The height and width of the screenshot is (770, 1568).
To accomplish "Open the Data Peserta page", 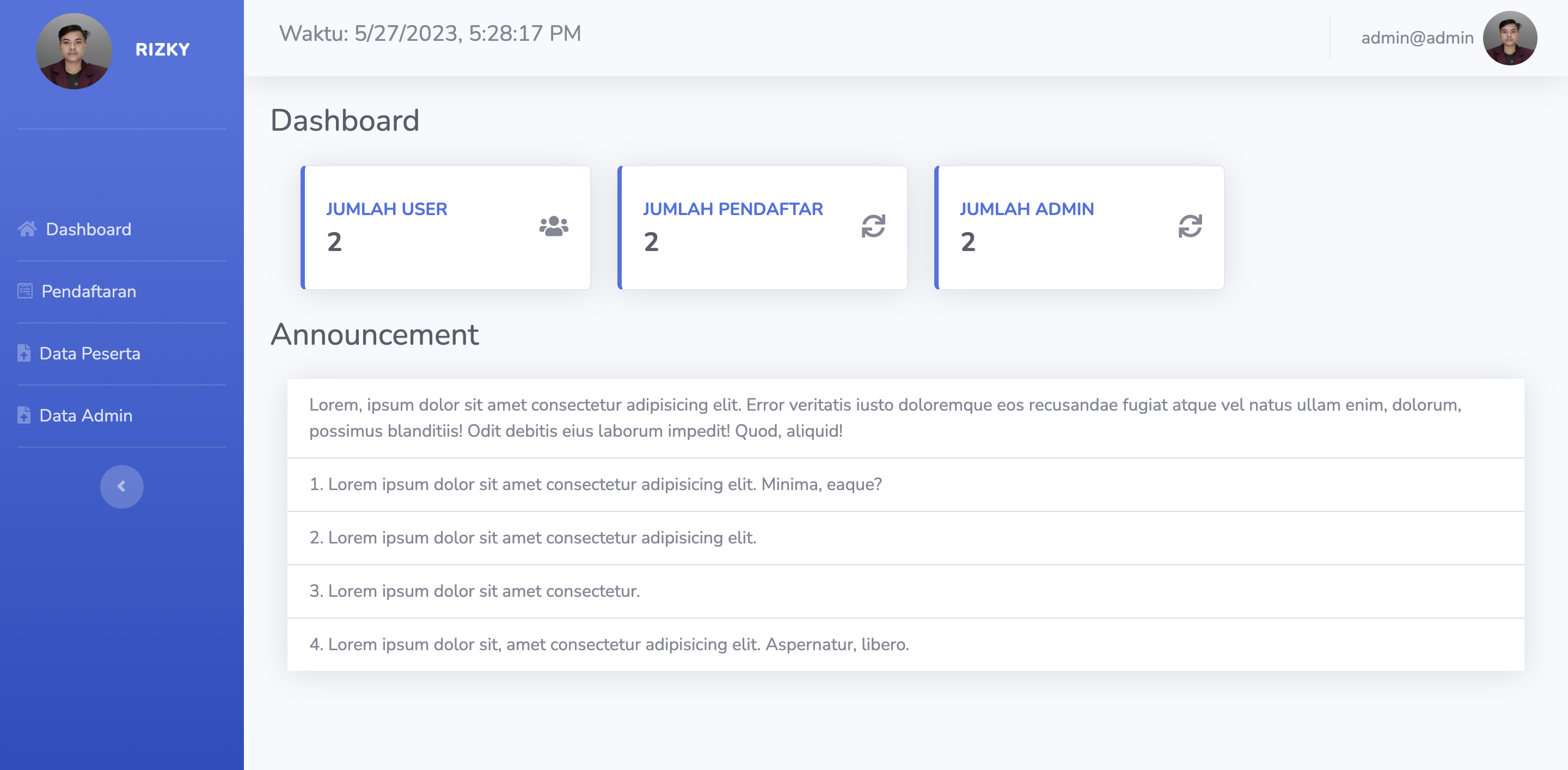I will coord(90,353).
